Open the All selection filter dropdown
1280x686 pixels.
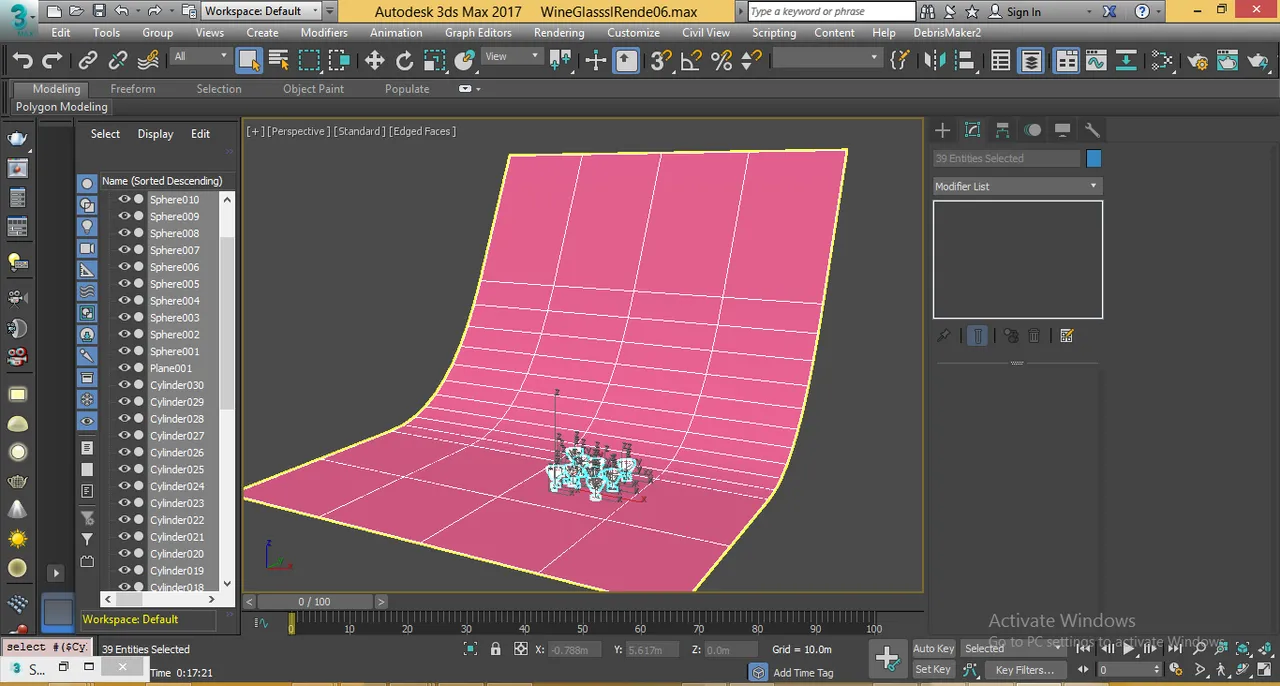point(201,56)
